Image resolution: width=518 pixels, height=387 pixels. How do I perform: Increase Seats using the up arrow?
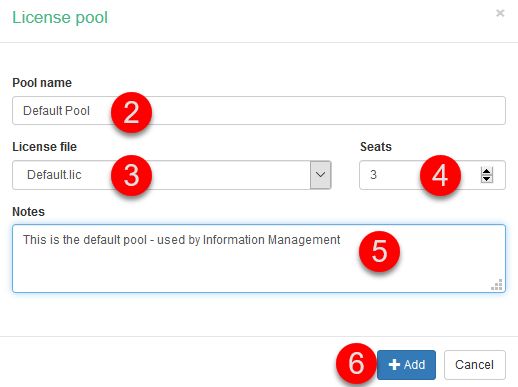tap(487, 171)
